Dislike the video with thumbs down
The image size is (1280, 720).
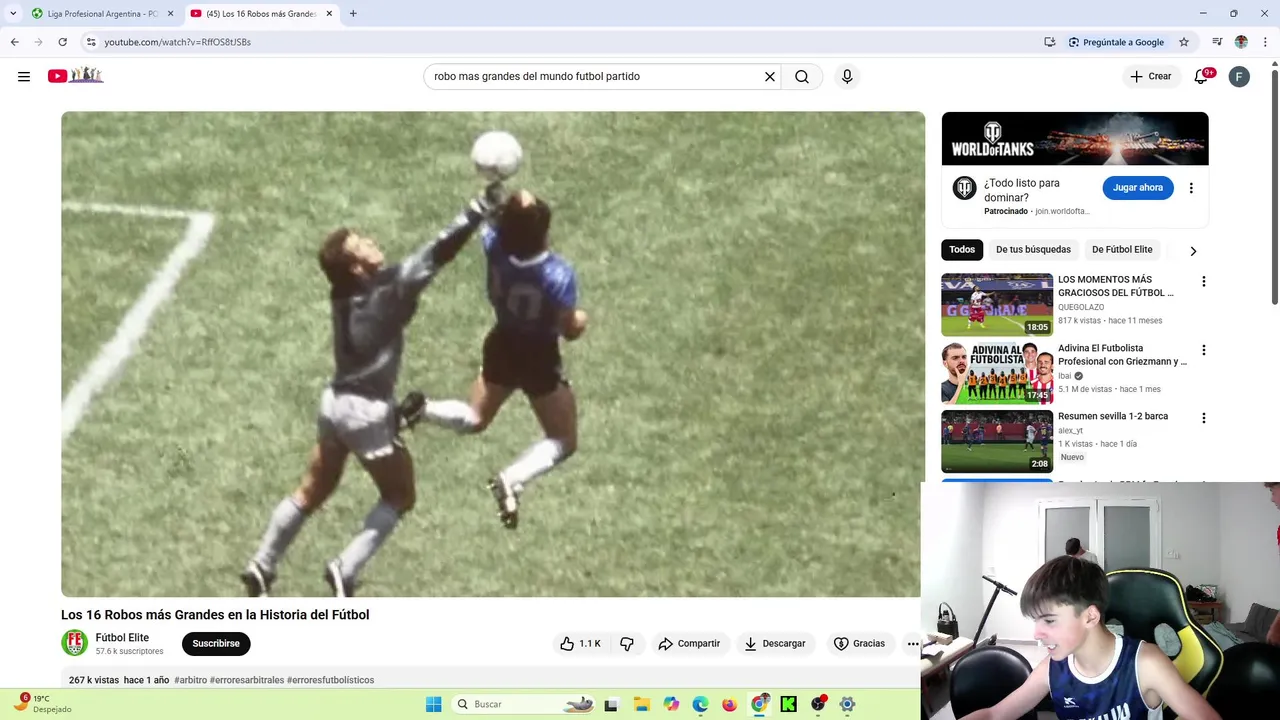click(627, 643)
